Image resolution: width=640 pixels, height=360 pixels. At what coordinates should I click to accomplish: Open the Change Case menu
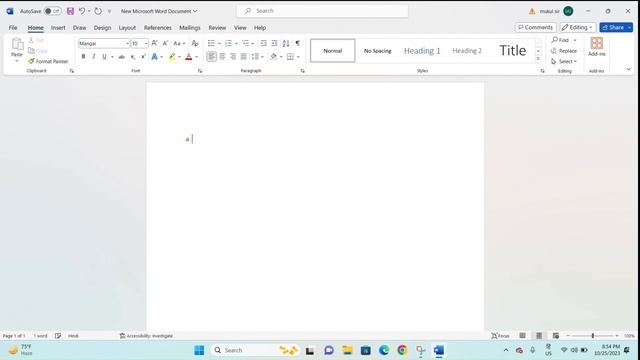pyautogui.click(x=179, y=43)
